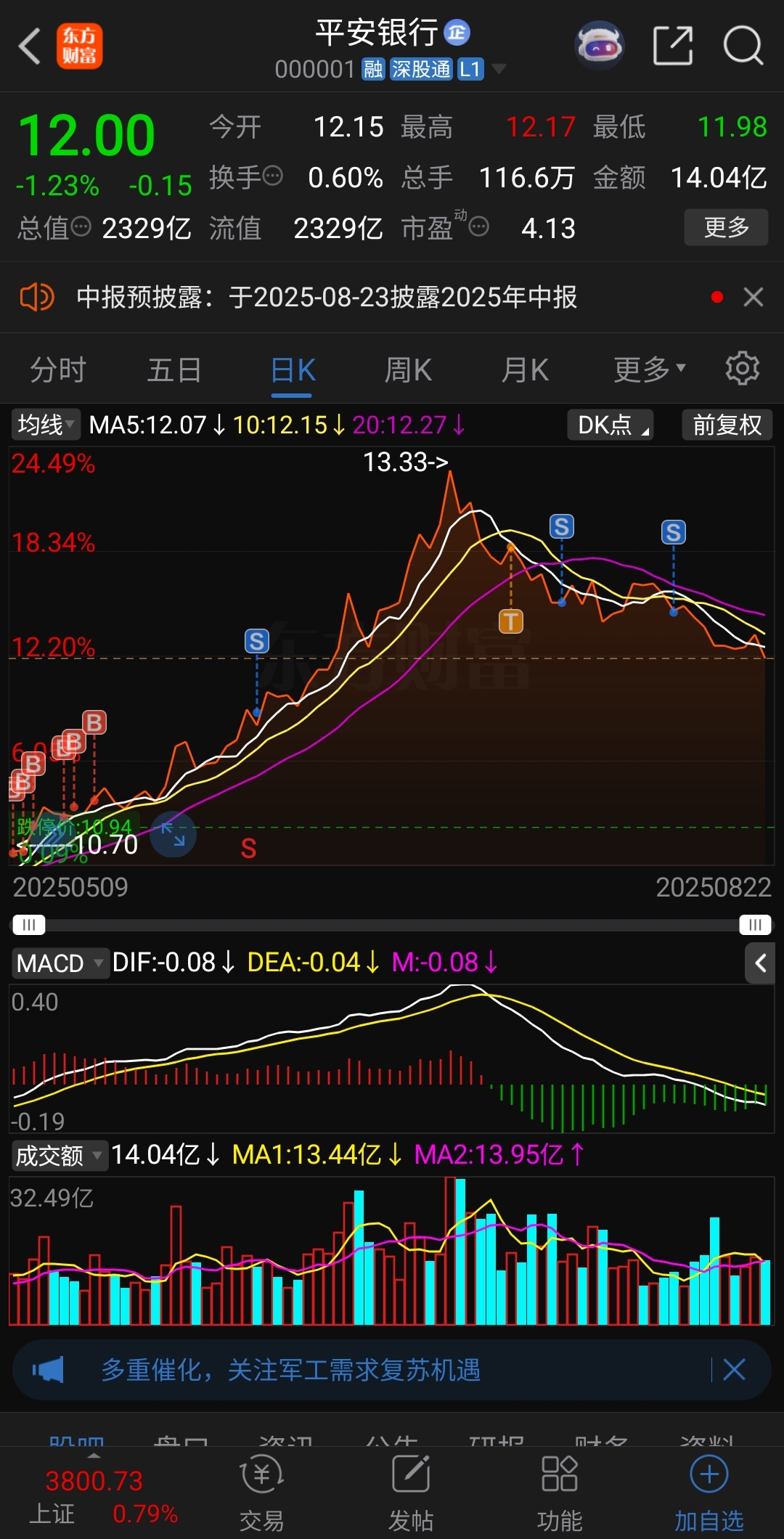Tap the share export icon
Image resolution: width=784 pixels, height=1539 pixels.
672,46
